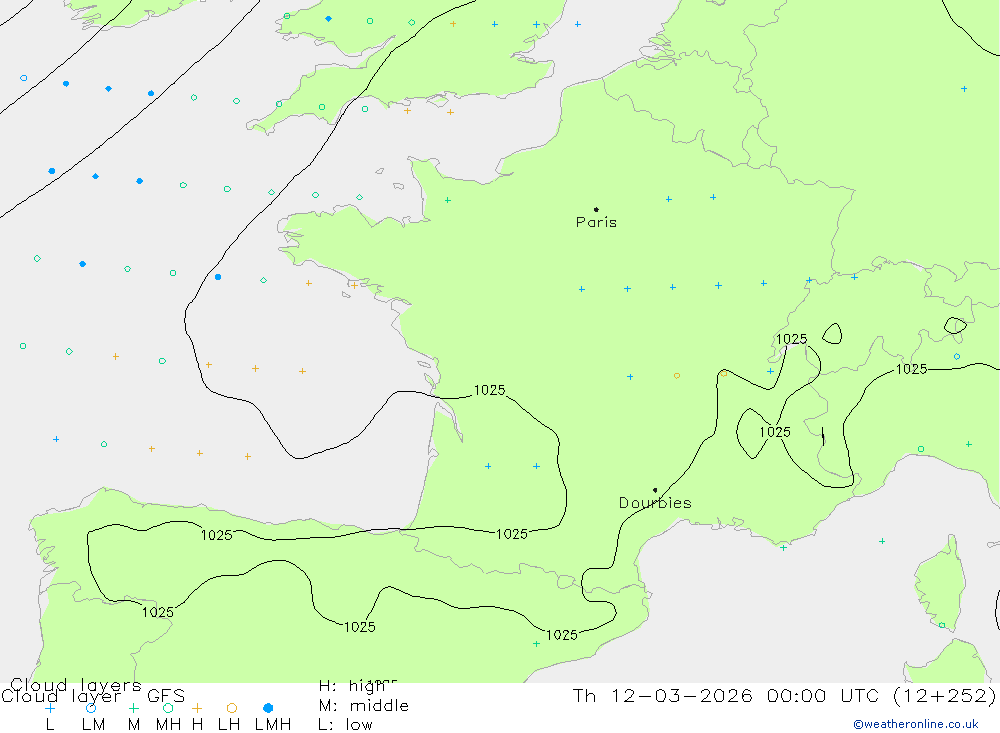Select the Paris city label
This screenshot has height=733, width=1000.
pos(596,222)
